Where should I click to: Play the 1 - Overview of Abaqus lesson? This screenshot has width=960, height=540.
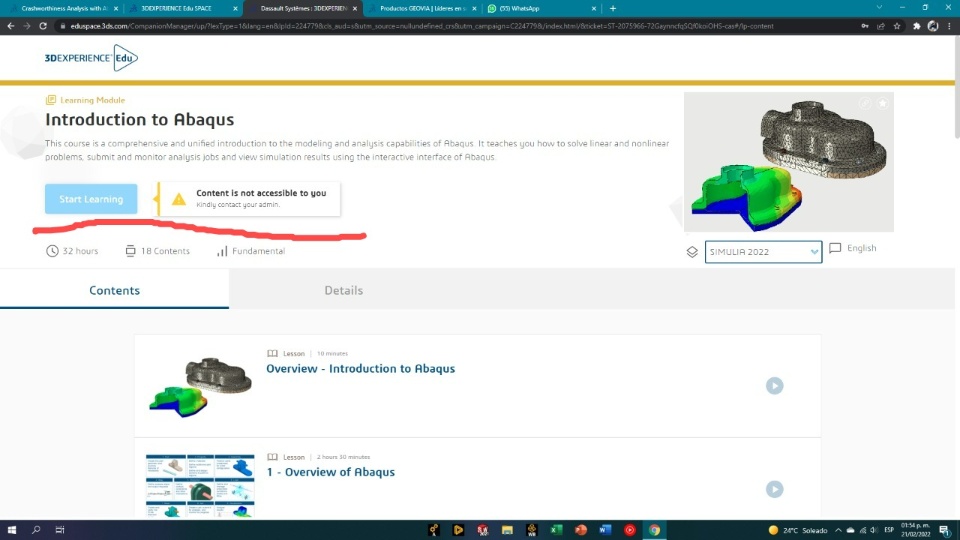click(774, 489)
